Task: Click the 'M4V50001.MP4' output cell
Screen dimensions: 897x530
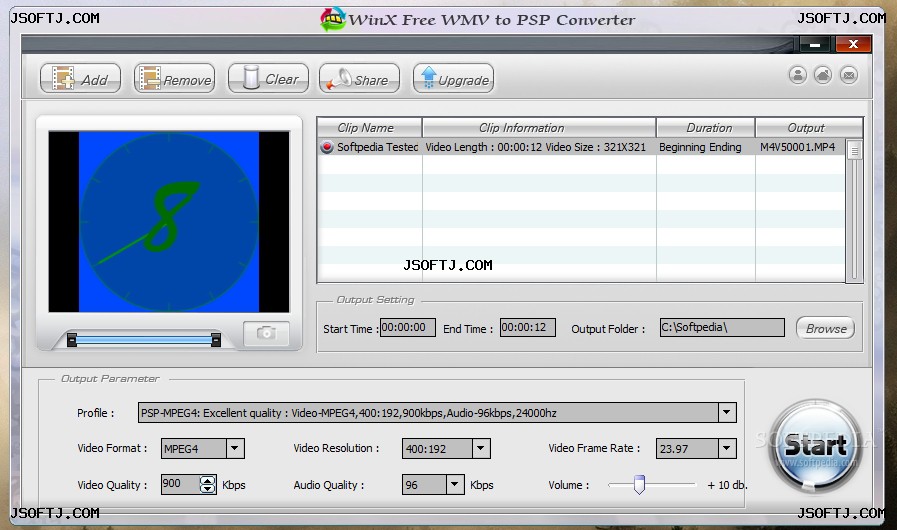Action: click(x=797, y=147)
